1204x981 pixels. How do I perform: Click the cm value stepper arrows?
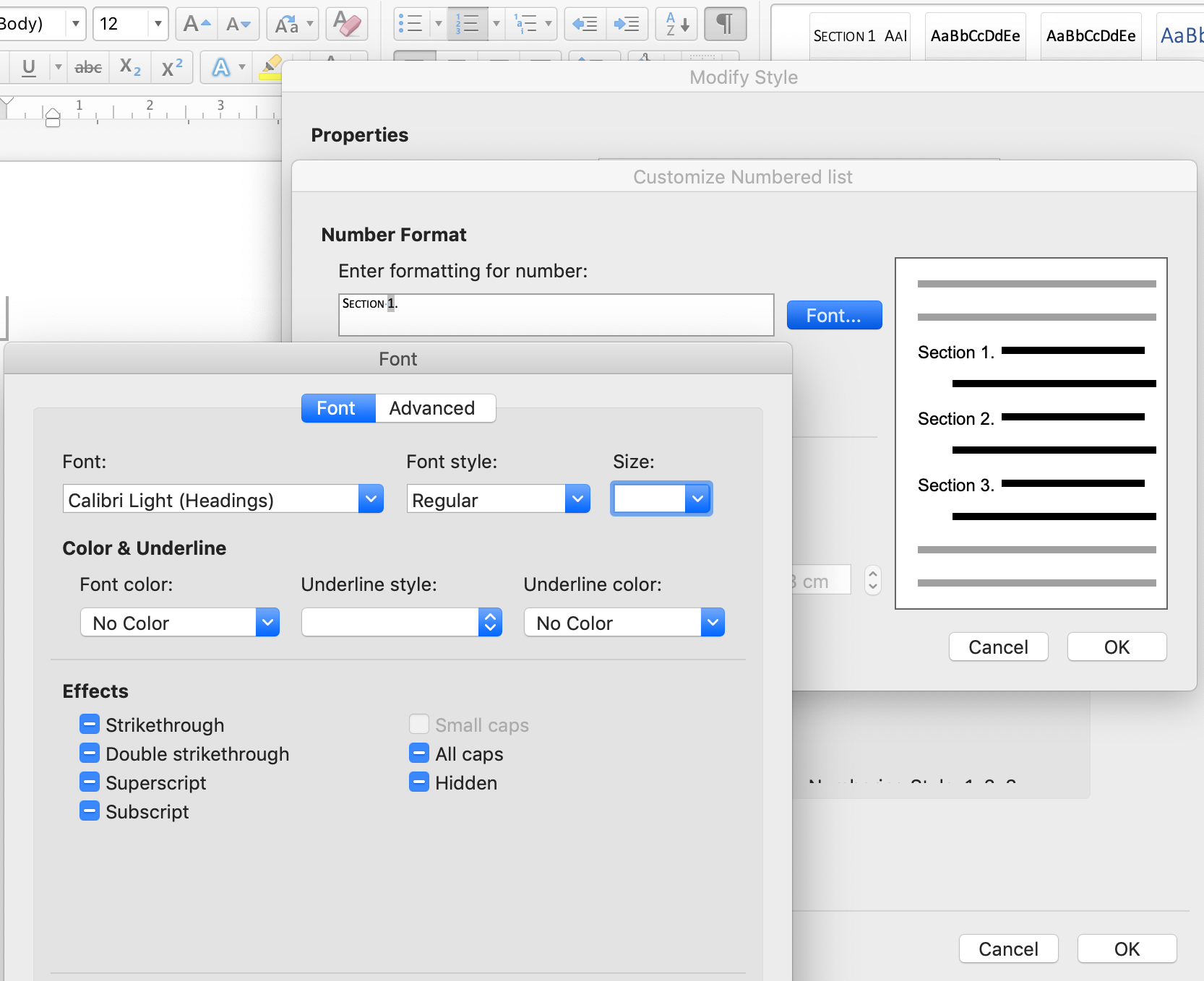(x=873, y=579)
